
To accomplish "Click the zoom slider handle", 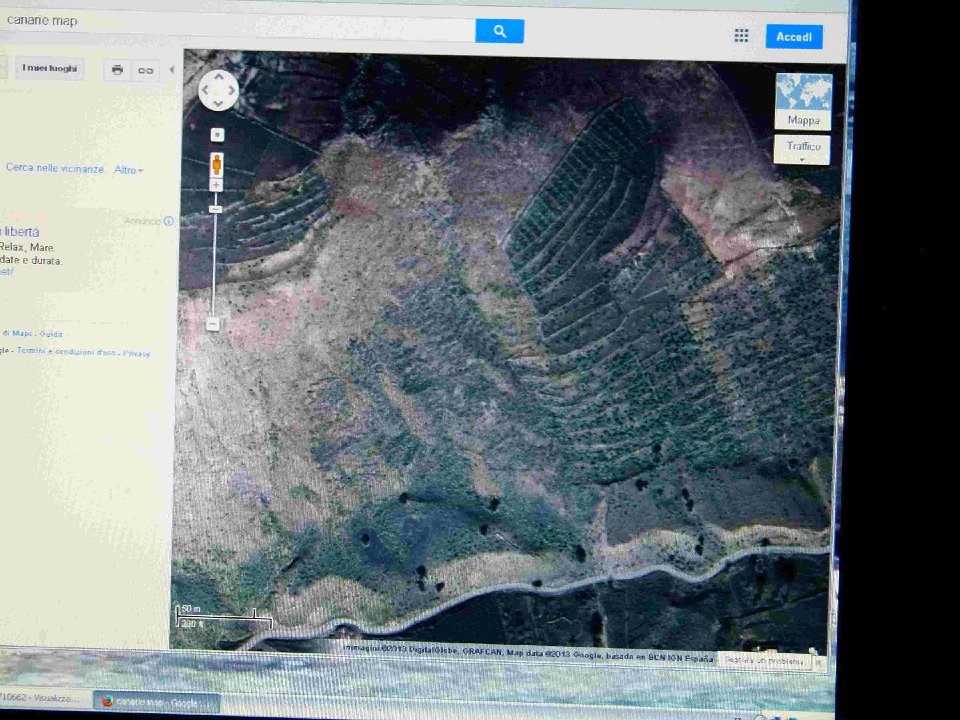I will (x=215, y=209).
